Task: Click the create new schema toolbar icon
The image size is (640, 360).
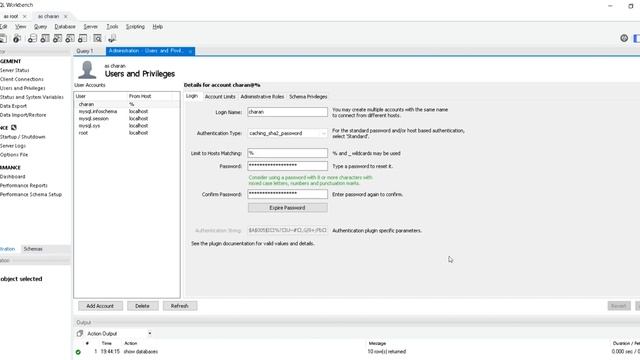Action: point(32,38)
